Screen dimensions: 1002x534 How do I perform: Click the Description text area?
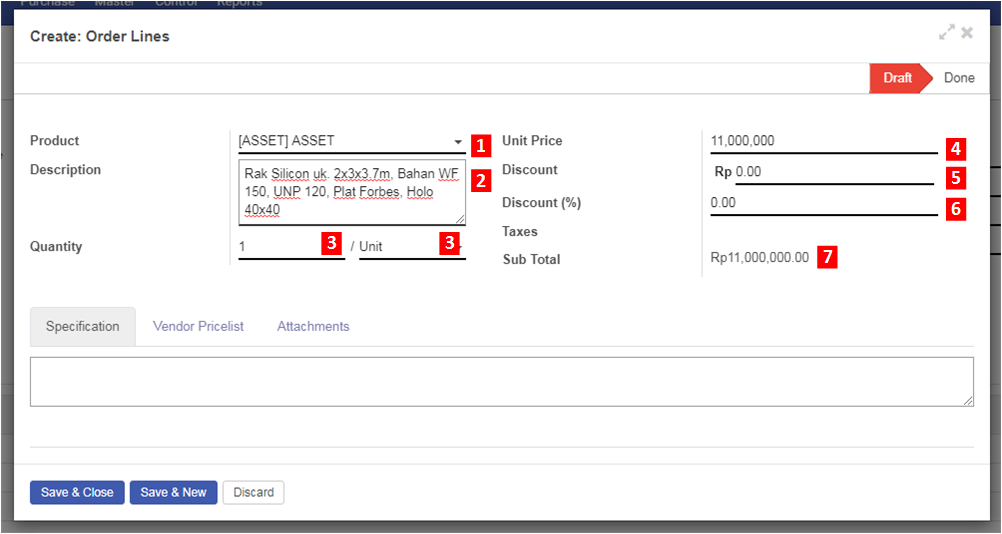point(351,192)
